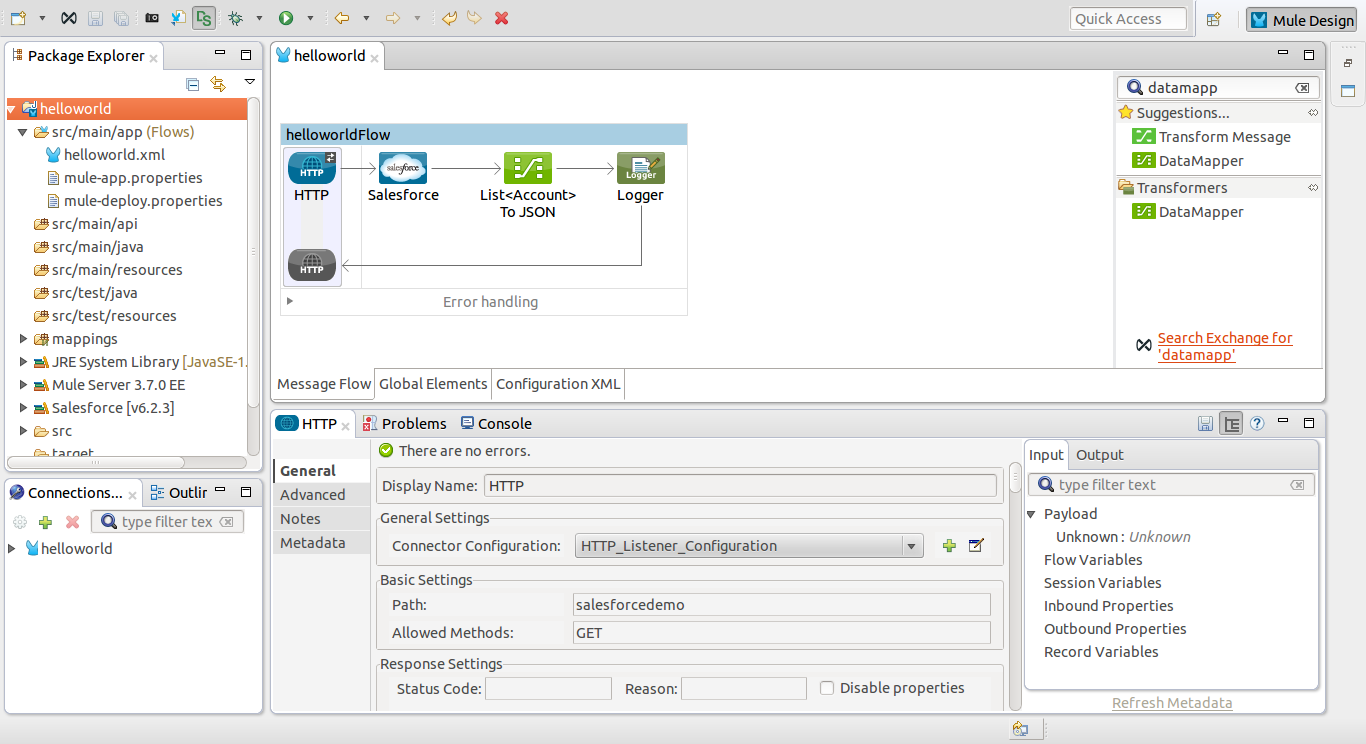Switch to the Problems tab
Viewport: 1366px width, 744px height.
coord(404,424)
